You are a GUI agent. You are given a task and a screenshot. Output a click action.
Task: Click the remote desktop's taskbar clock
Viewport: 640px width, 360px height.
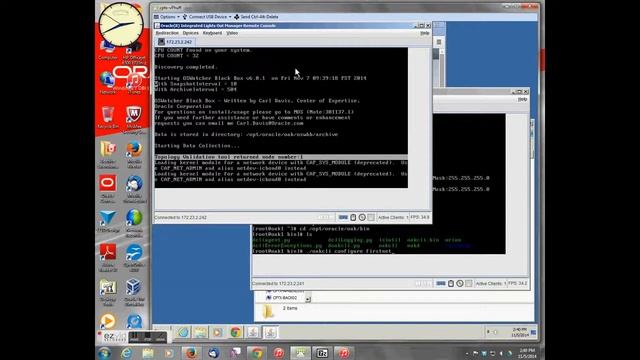pyautogui.click(x=519, y=332)
